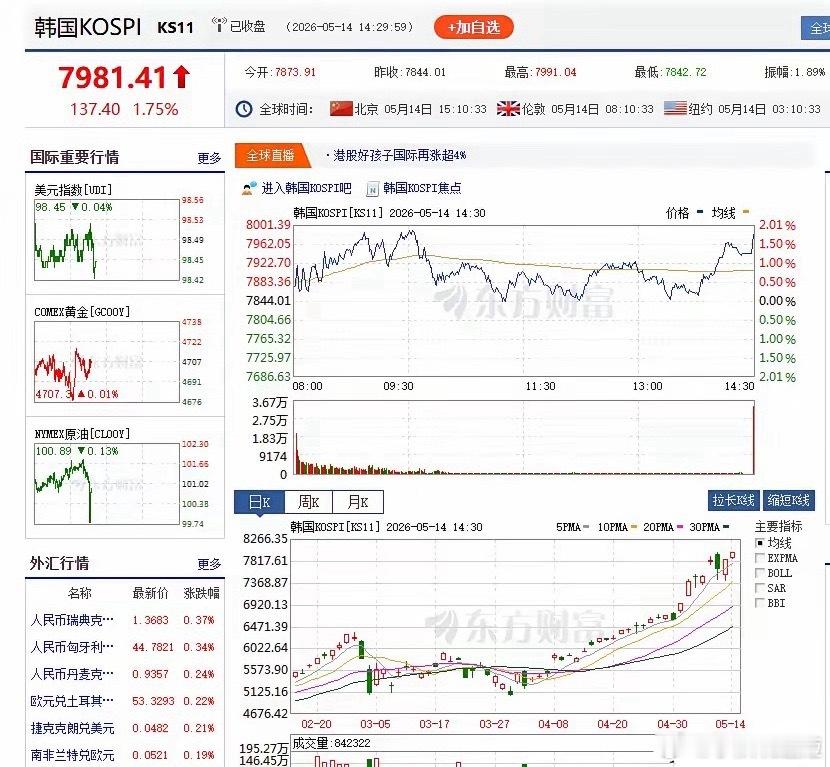Image resolution: width=830 pixels, height=767 pixels.
Task: Click the 欧元兑土耳其… forex row
Action: [125, 701]
